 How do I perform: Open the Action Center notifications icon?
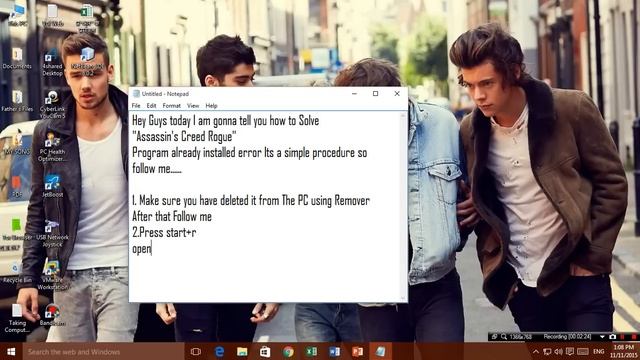point(570,351)
